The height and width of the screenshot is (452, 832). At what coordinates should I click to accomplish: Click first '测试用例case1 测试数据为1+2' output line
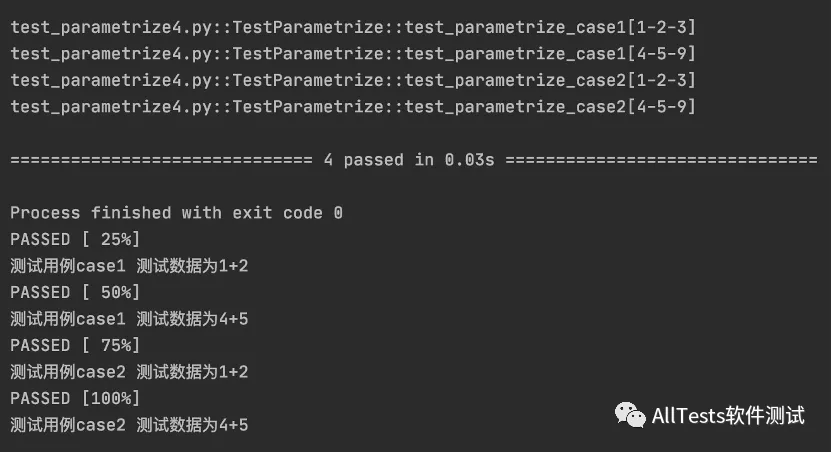[x=129, y=266]
